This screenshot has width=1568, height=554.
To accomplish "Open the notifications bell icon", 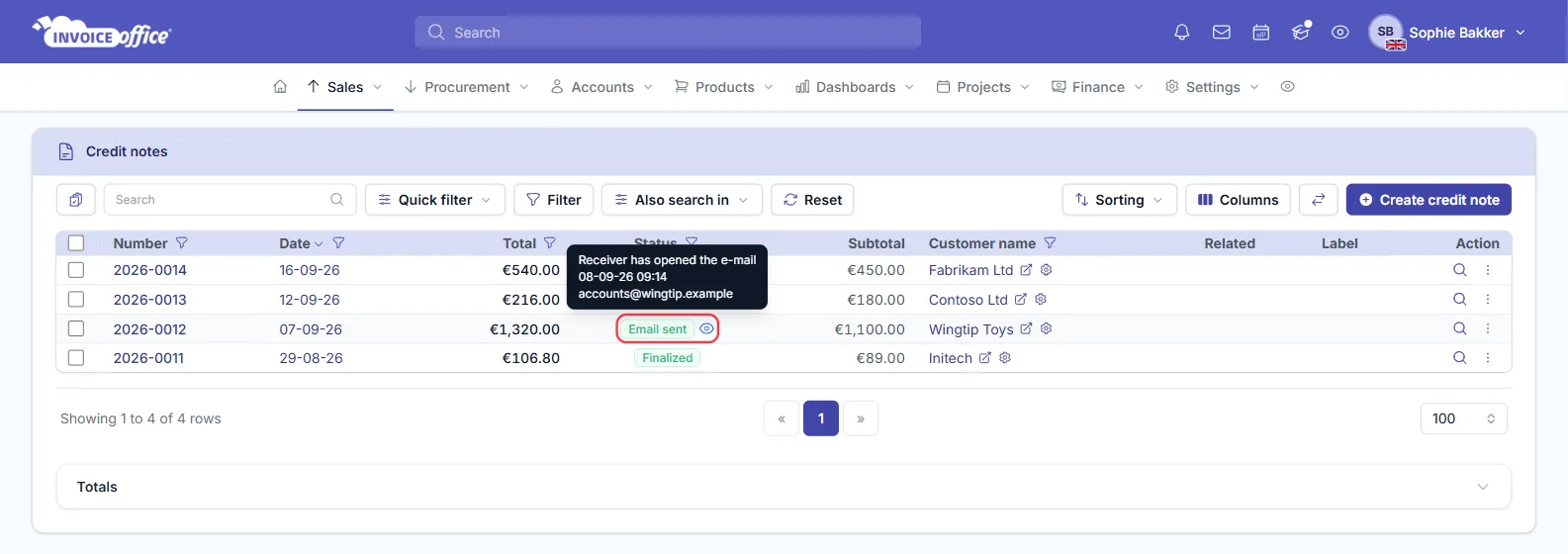I will 1181,33.
